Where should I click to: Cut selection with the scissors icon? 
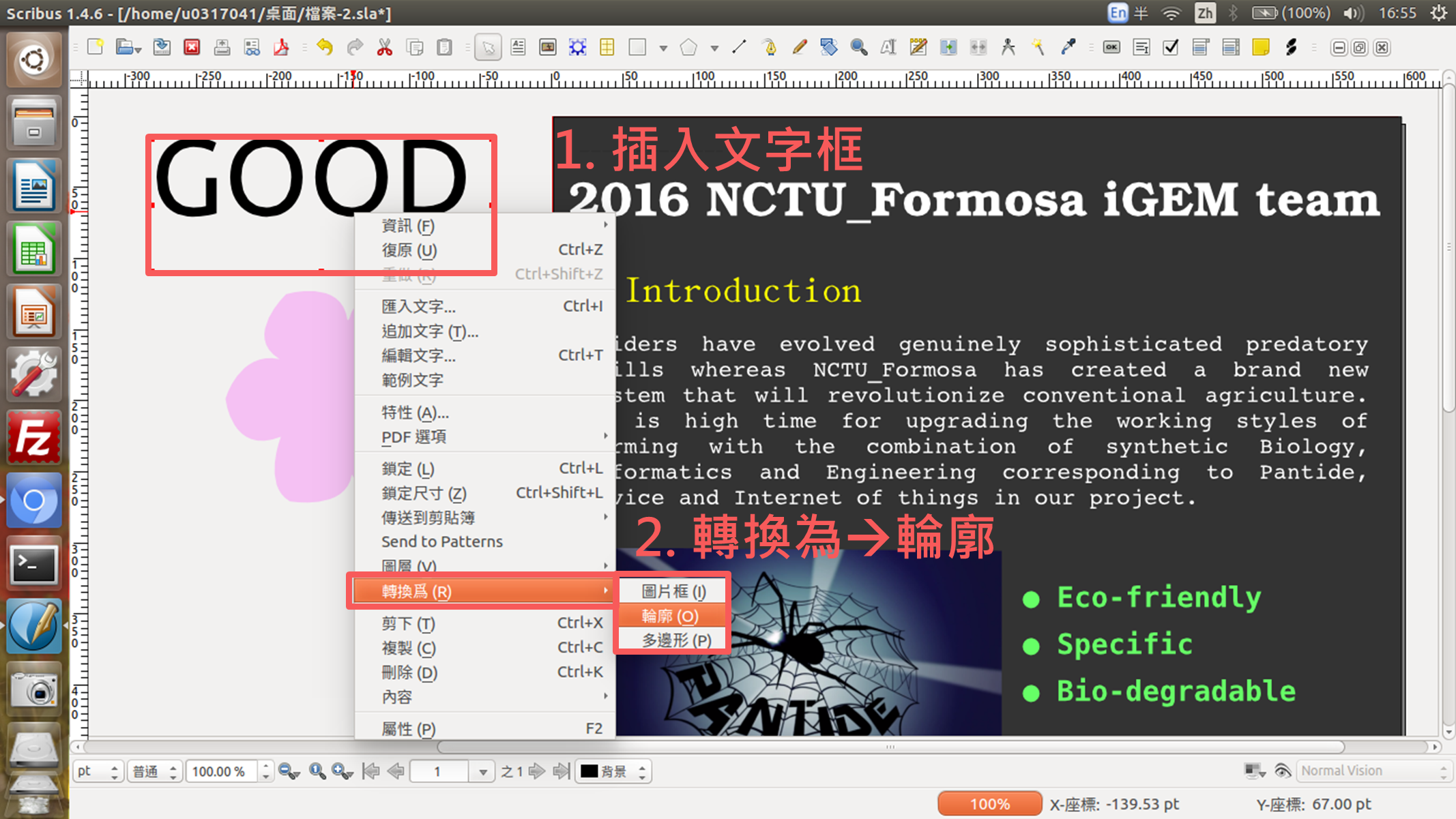(x=385, y=47)
